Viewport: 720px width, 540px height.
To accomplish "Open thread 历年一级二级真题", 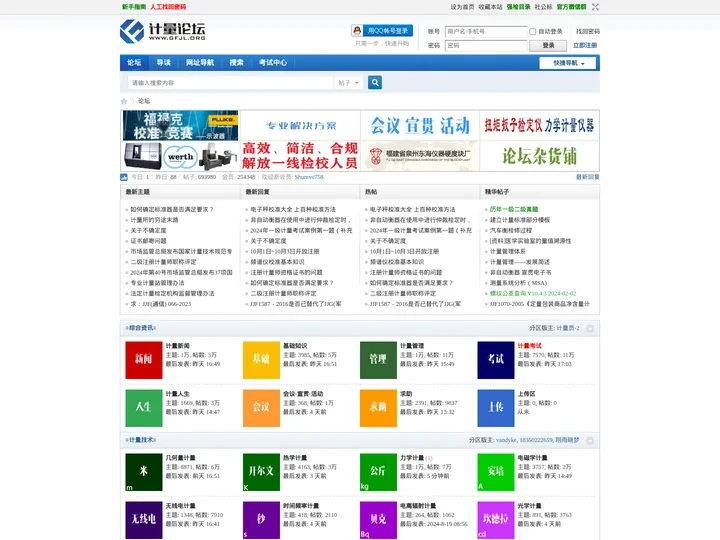I will [514, 209].
